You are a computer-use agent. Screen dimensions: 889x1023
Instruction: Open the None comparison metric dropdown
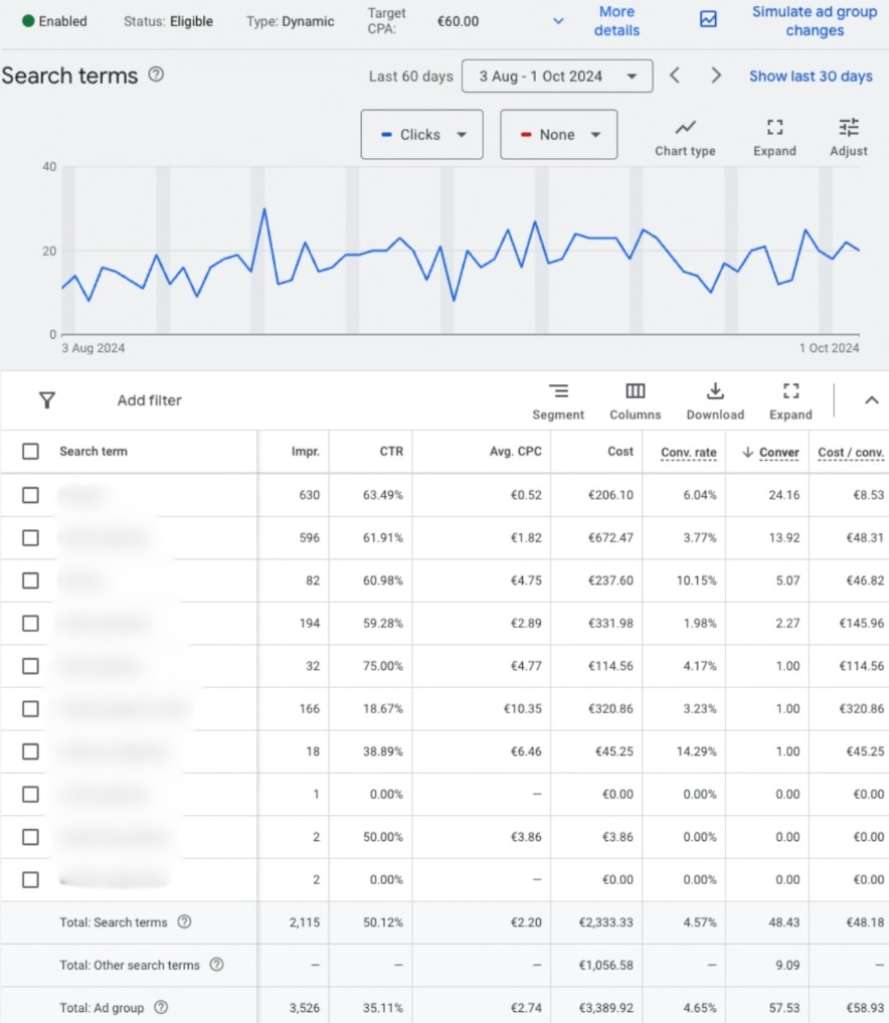[x=558, y=135]
